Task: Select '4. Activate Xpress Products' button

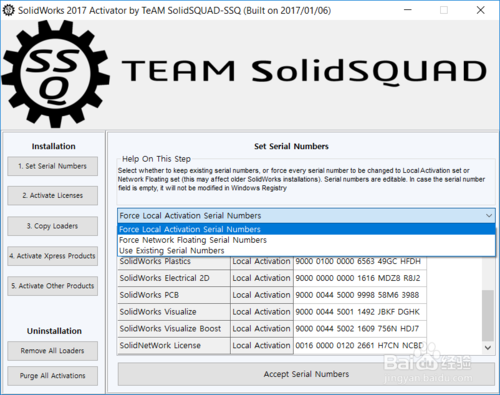Action: click(53, 256)
